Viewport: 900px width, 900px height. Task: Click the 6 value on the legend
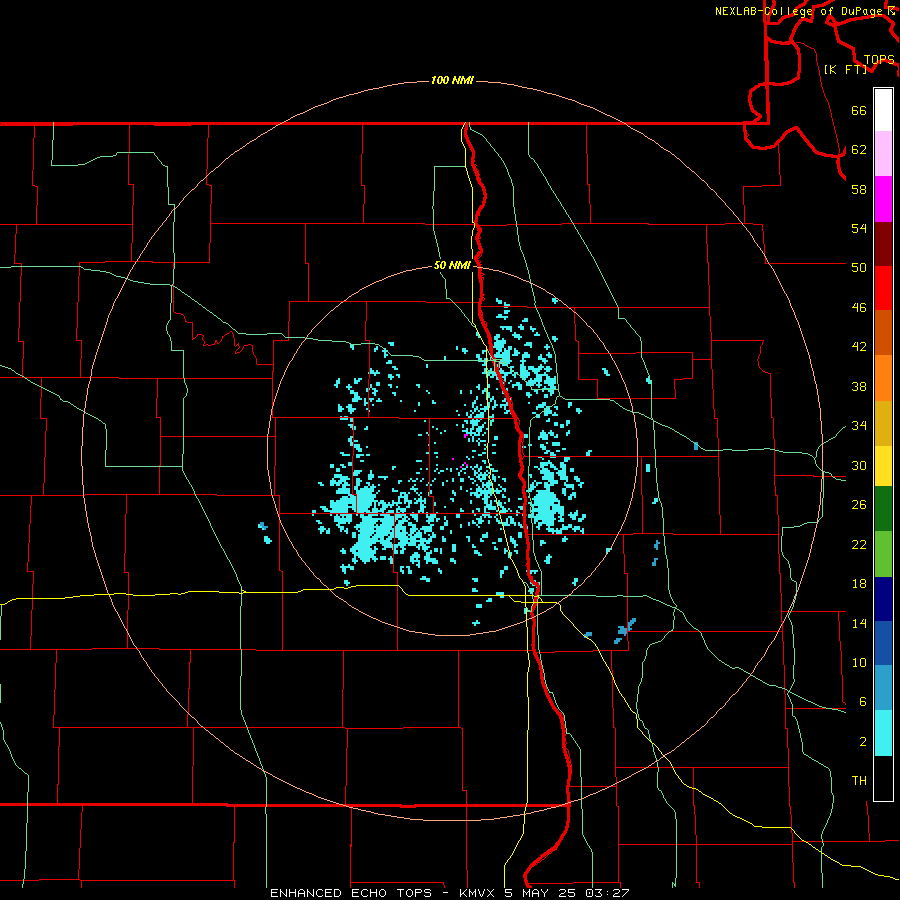coord(863,702)
